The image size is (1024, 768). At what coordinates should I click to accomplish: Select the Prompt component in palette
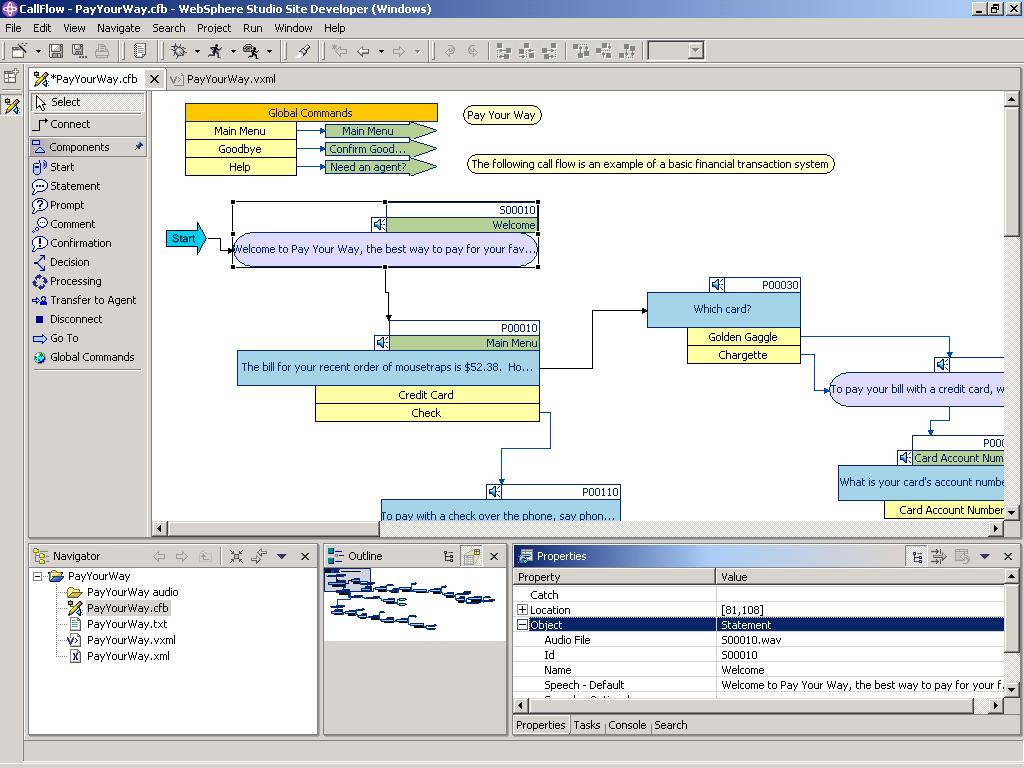[x=66, y=205]
